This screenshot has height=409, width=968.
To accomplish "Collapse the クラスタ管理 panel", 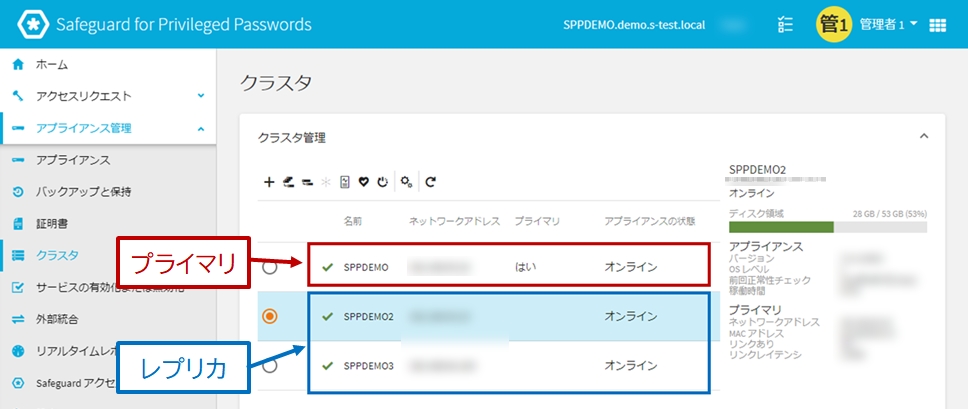I will 924,136.
